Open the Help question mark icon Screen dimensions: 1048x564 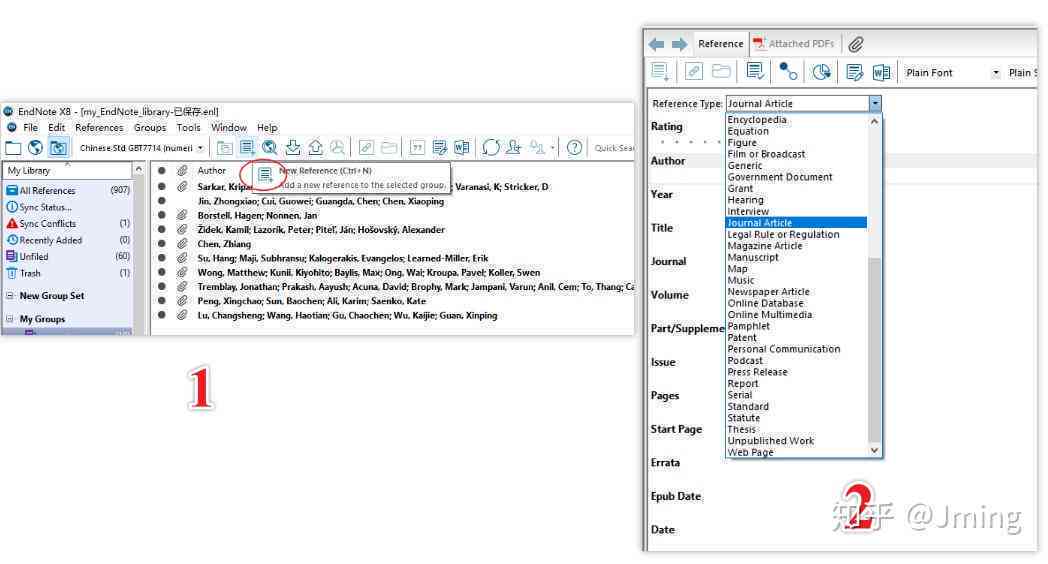[x=574, y=148]
